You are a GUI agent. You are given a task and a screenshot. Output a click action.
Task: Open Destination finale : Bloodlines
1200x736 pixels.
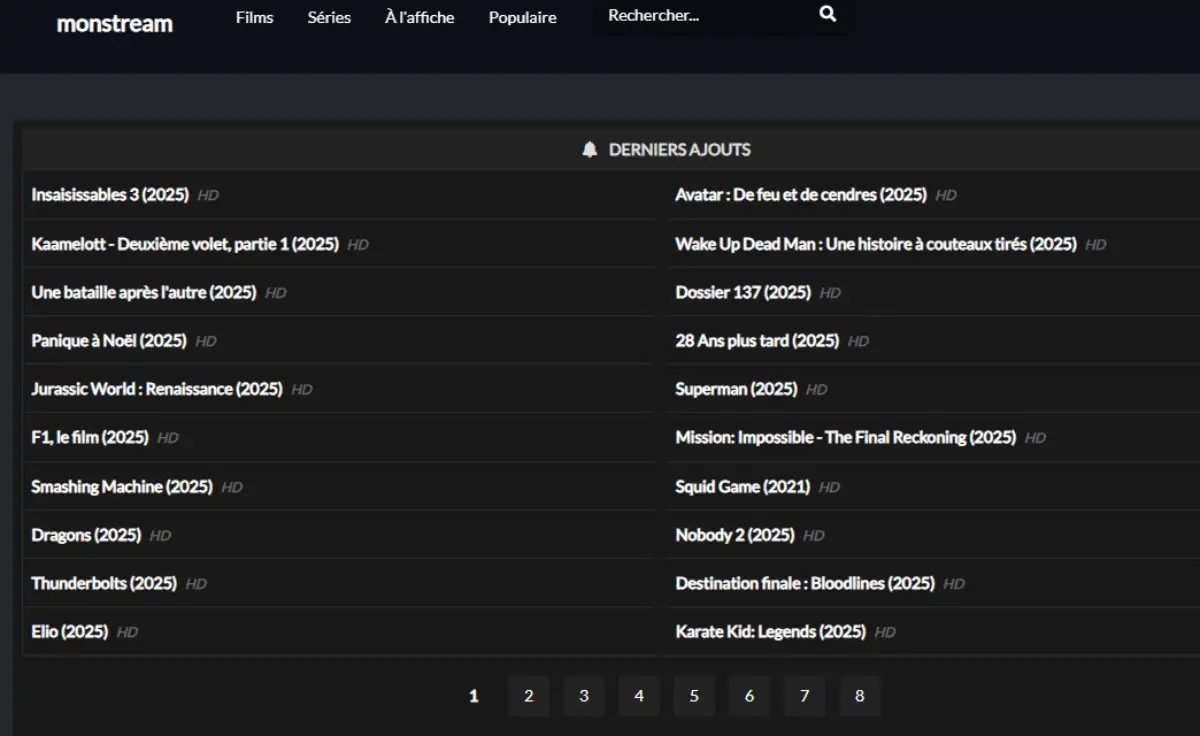pos(804,583)
